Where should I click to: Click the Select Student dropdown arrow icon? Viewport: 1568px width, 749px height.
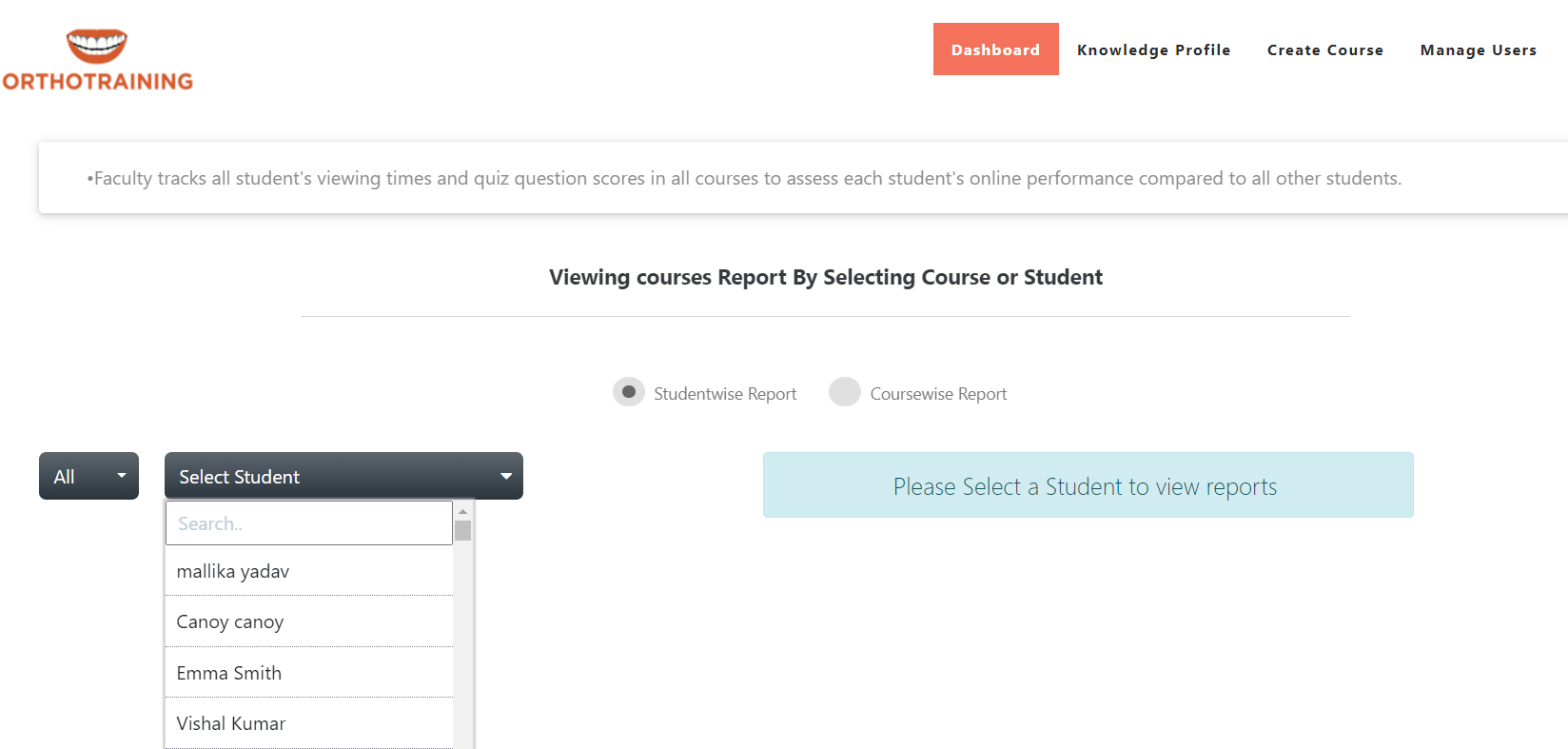tap(506, 476)
